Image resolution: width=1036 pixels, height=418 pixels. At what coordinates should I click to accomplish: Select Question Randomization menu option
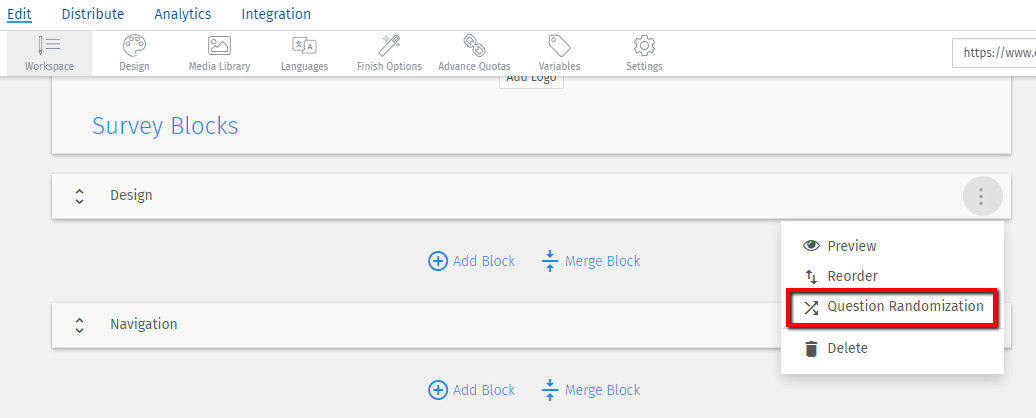[x=892, y=306]
